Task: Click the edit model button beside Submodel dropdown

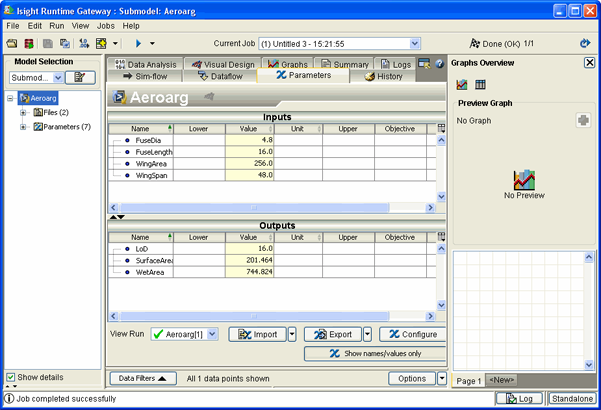Action: (79, 77)
